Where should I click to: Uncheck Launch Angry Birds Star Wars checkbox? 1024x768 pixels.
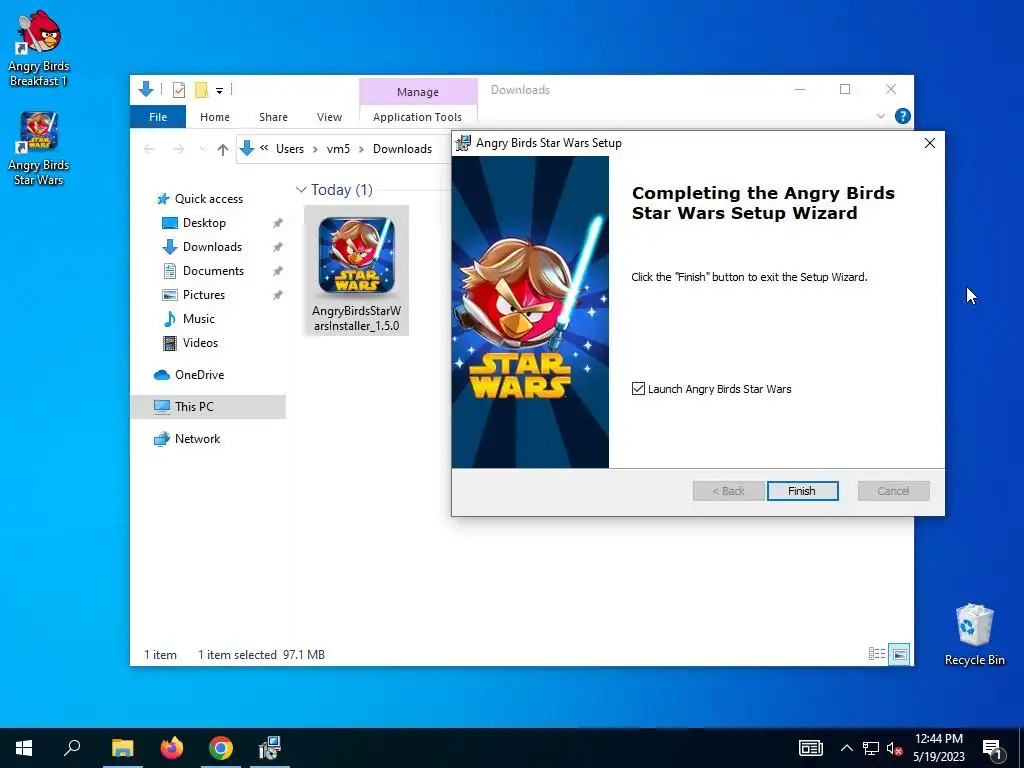coord(638,389)
